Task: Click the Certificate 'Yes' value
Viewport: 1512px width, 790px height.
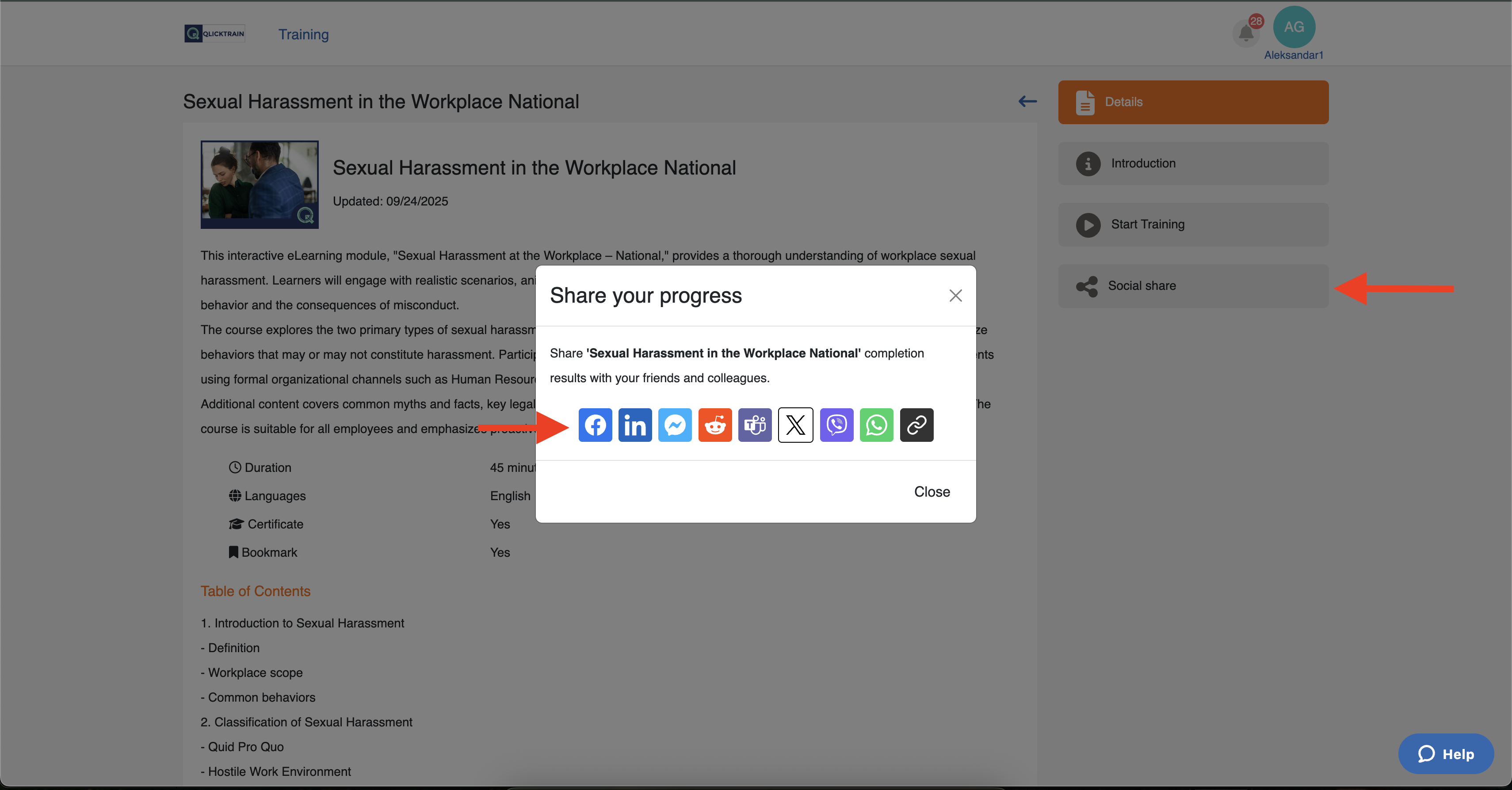Action: point(500,524)
